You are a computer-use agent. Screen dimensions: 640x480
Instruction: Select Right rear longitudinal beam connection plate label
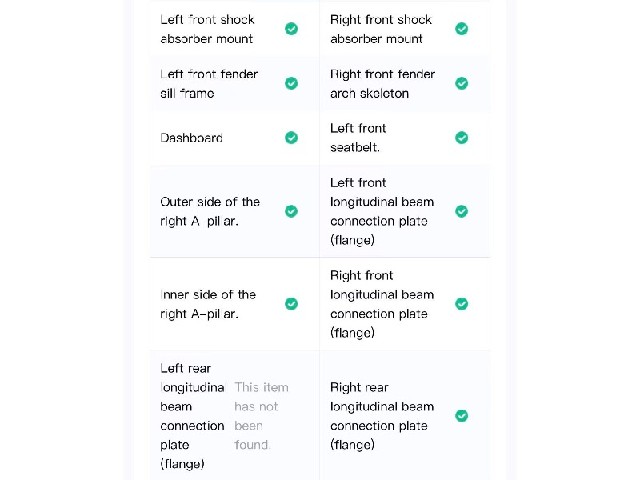tap(382, 416)
